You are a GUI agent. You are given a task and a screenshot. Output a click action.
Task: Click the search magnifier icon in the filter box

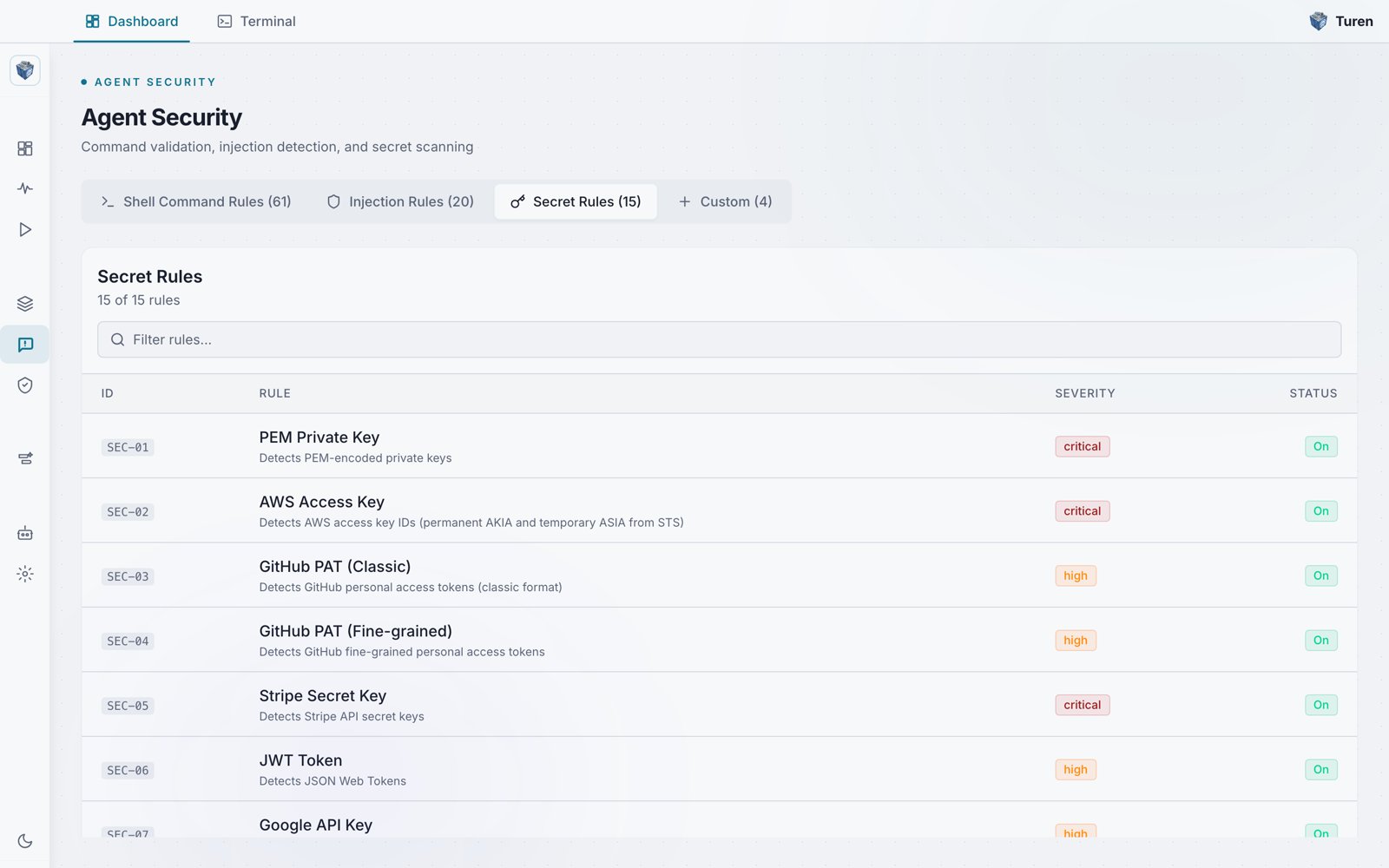coord(118,339)
